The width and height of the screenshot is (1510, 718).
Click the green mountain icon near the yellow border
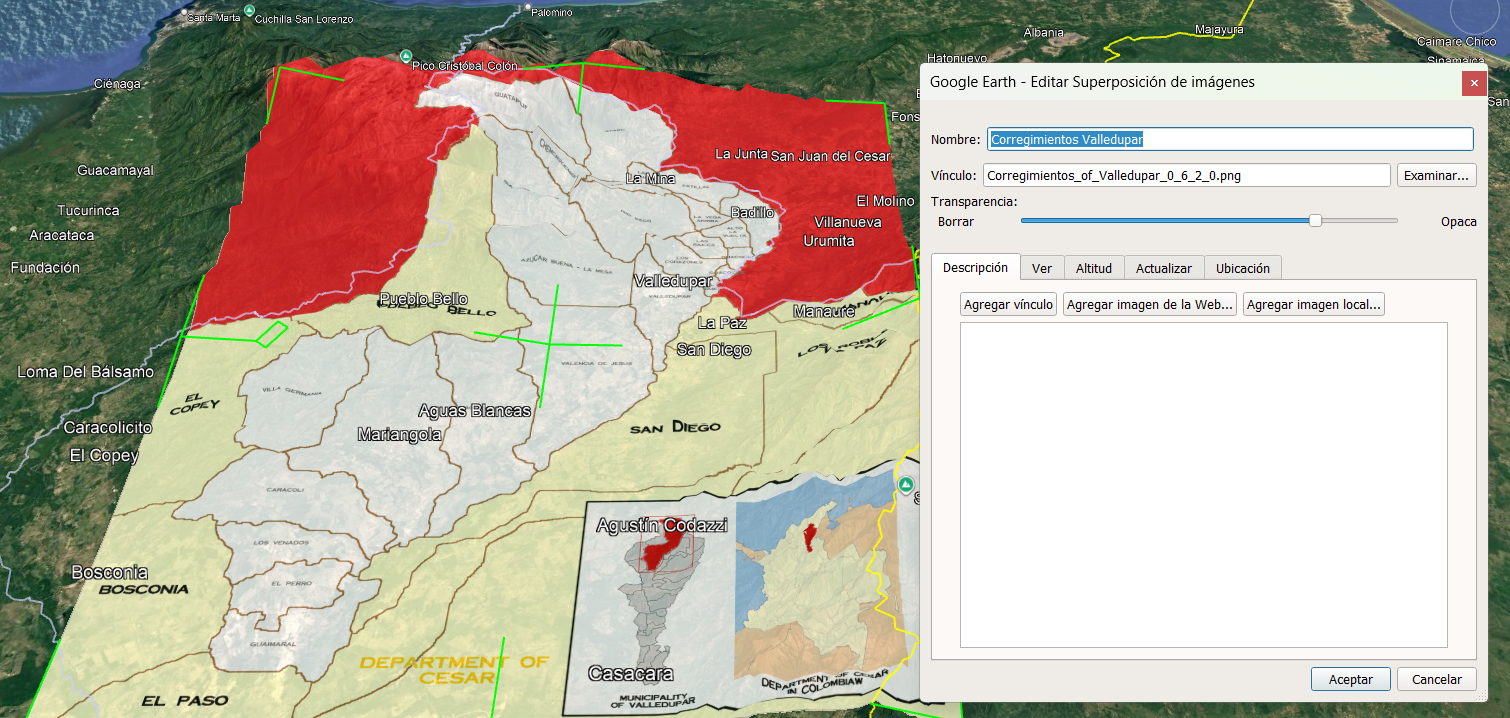(906, 485)
